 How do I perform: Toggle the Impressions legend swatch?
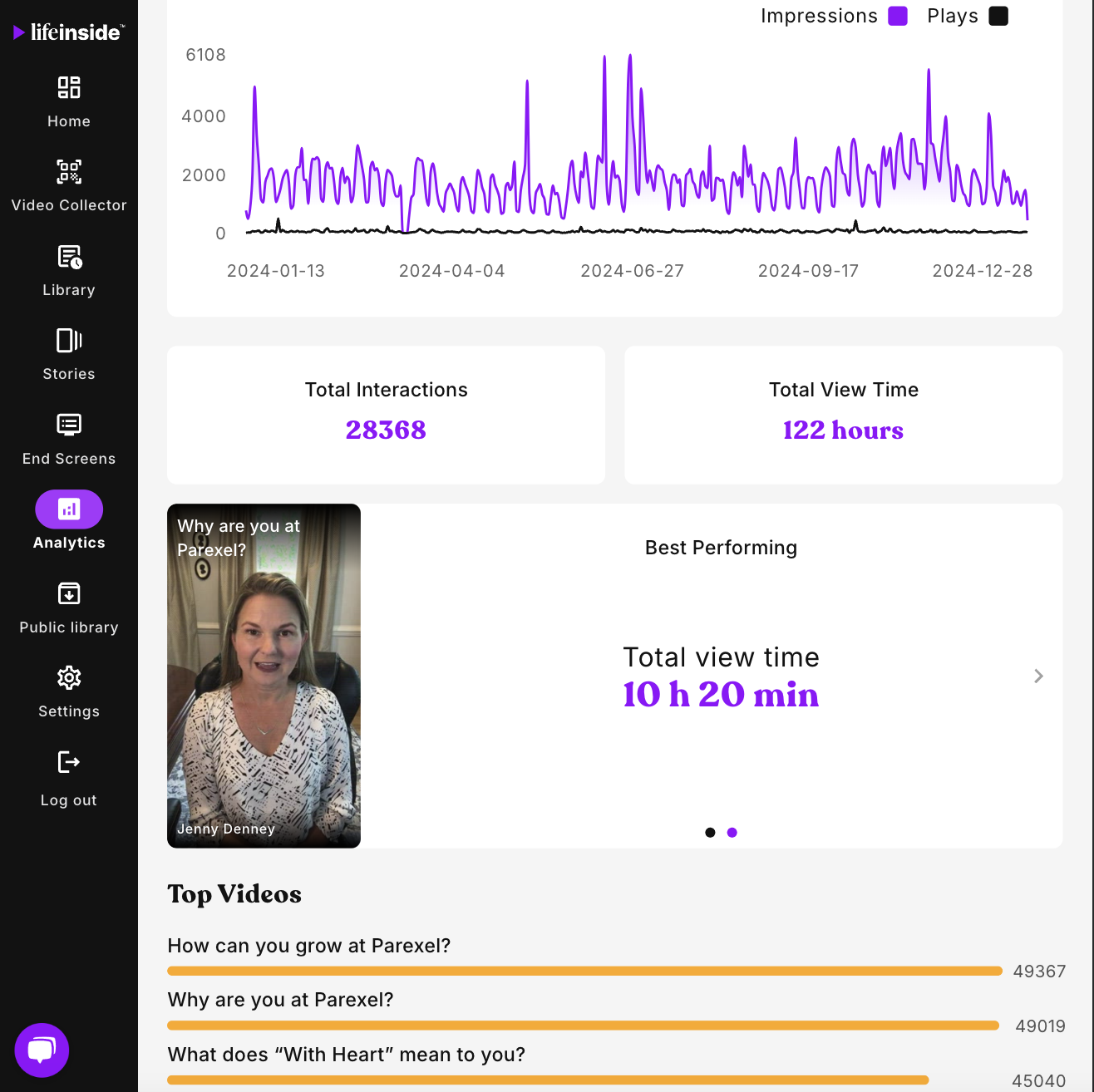tap(898, 16)
